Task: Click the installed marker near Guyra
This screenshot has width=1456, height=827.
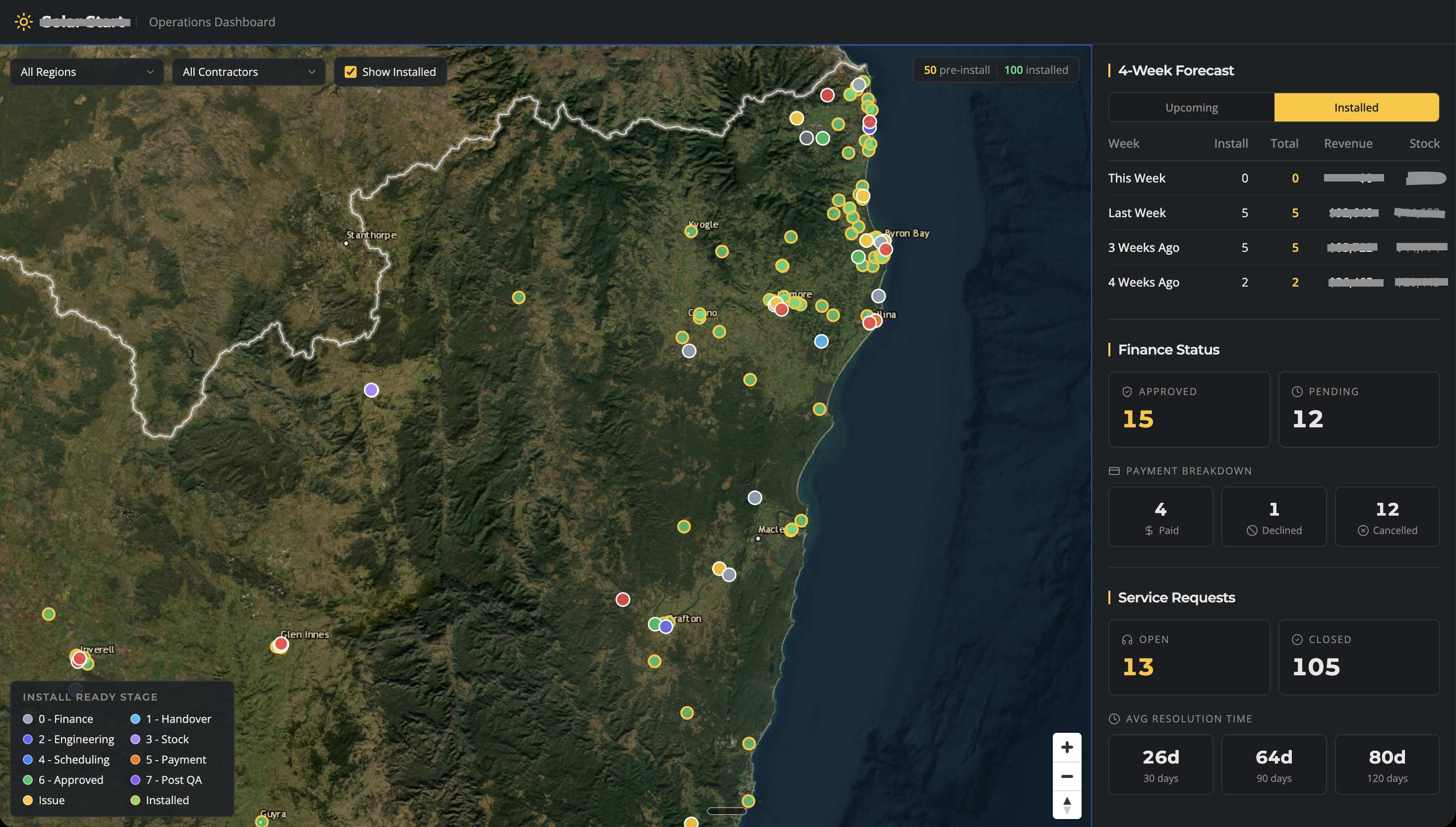Action: click(x=261, y=822)
